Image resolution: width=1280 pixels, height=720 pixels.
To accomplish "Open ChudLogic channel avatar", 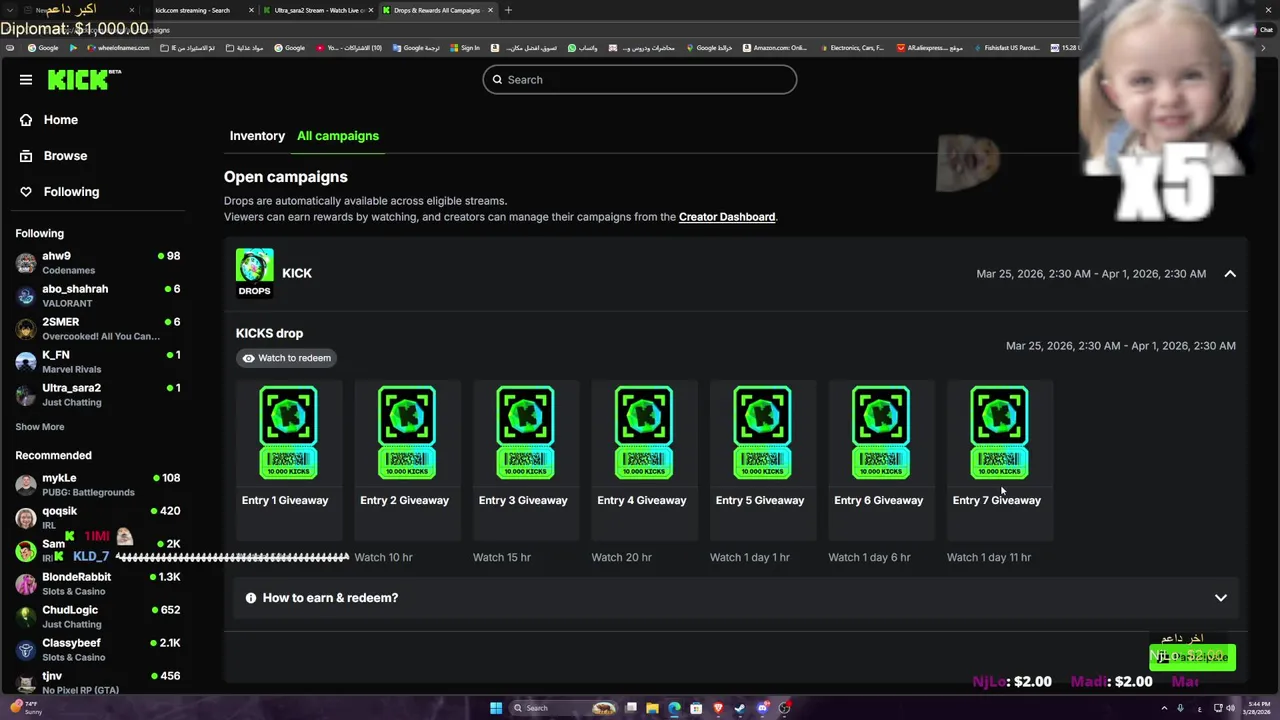I will tap(26, 617).
